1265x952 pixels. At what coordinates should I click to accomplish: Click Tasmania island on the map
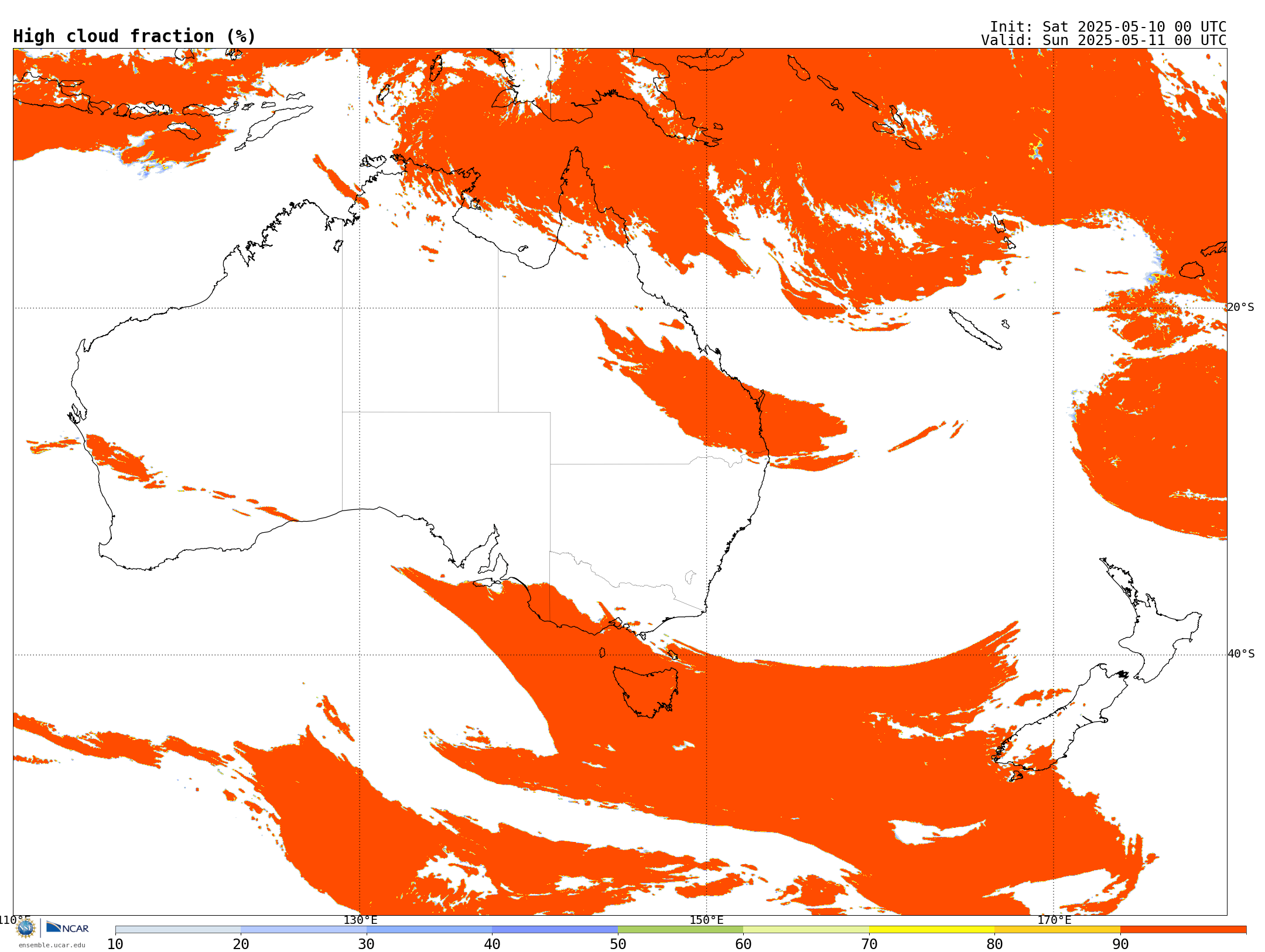[646, 691]
